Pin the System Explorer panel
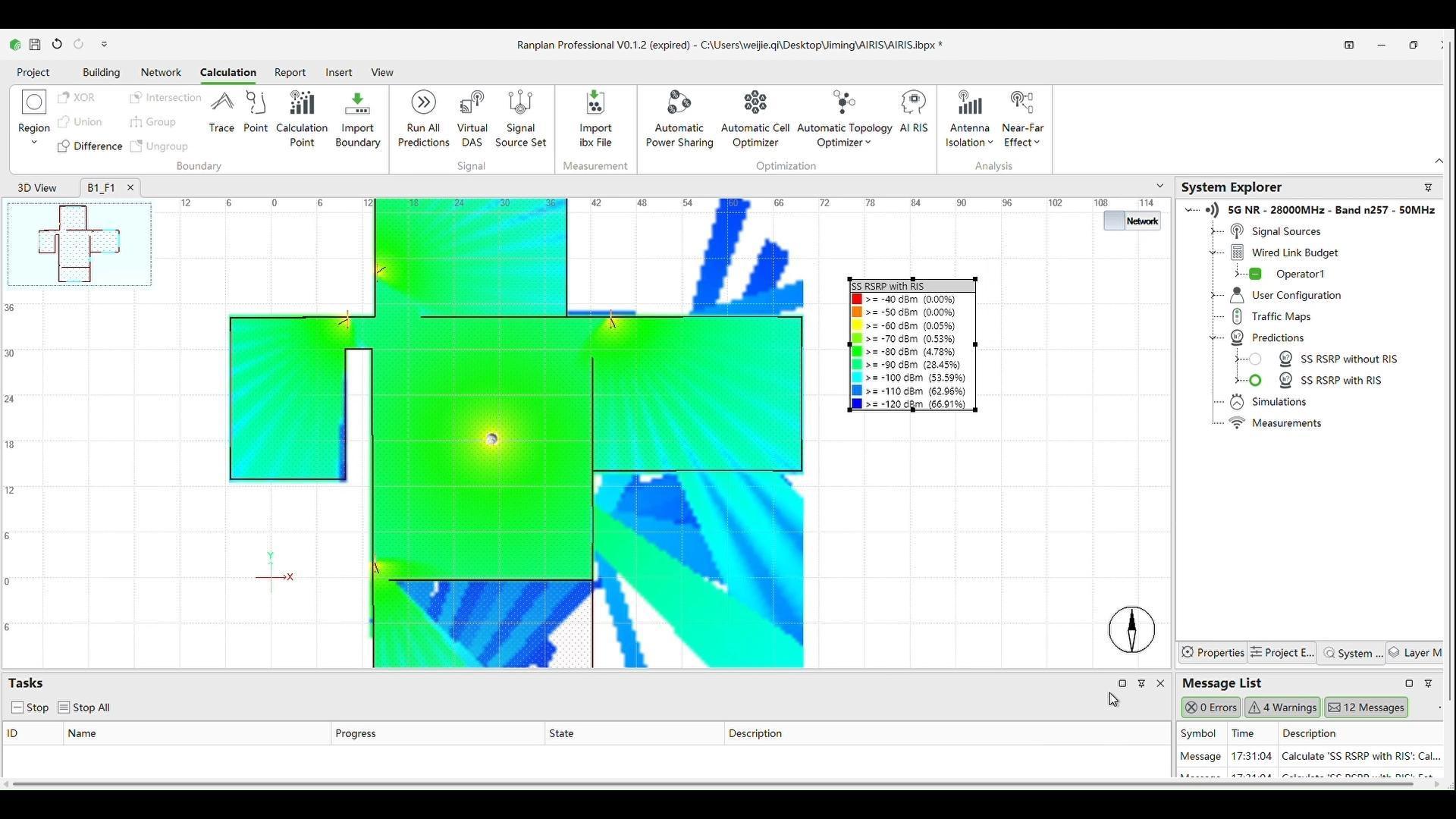The height and width of the screenshot is (819, 1456). (1428, 187)
